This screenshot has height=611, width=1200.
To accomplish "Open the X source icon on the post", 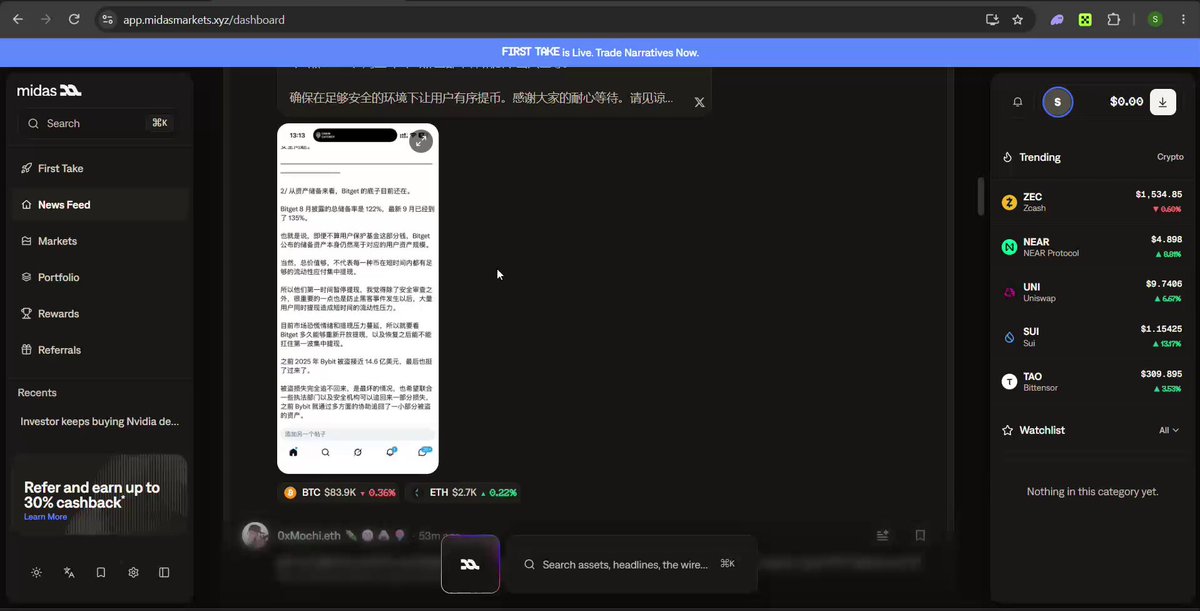I will pyautogui.click(x=699, y=102).
